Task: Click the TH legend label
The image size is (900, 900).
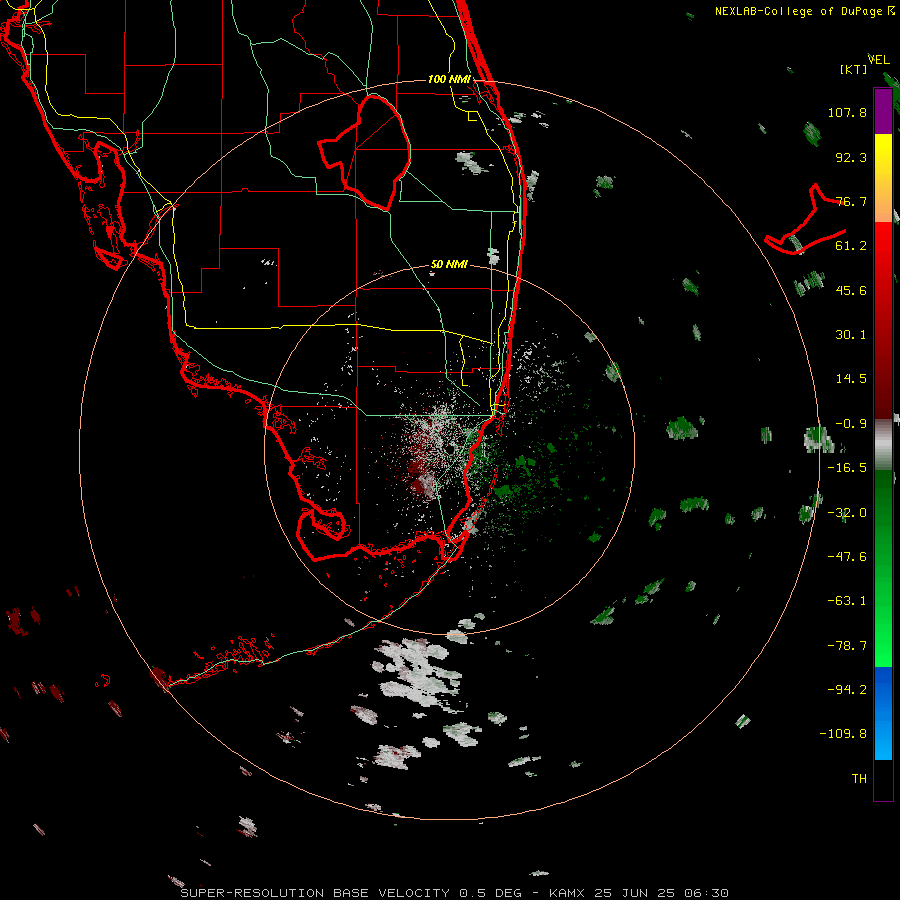Action: [x=859, y=779]
